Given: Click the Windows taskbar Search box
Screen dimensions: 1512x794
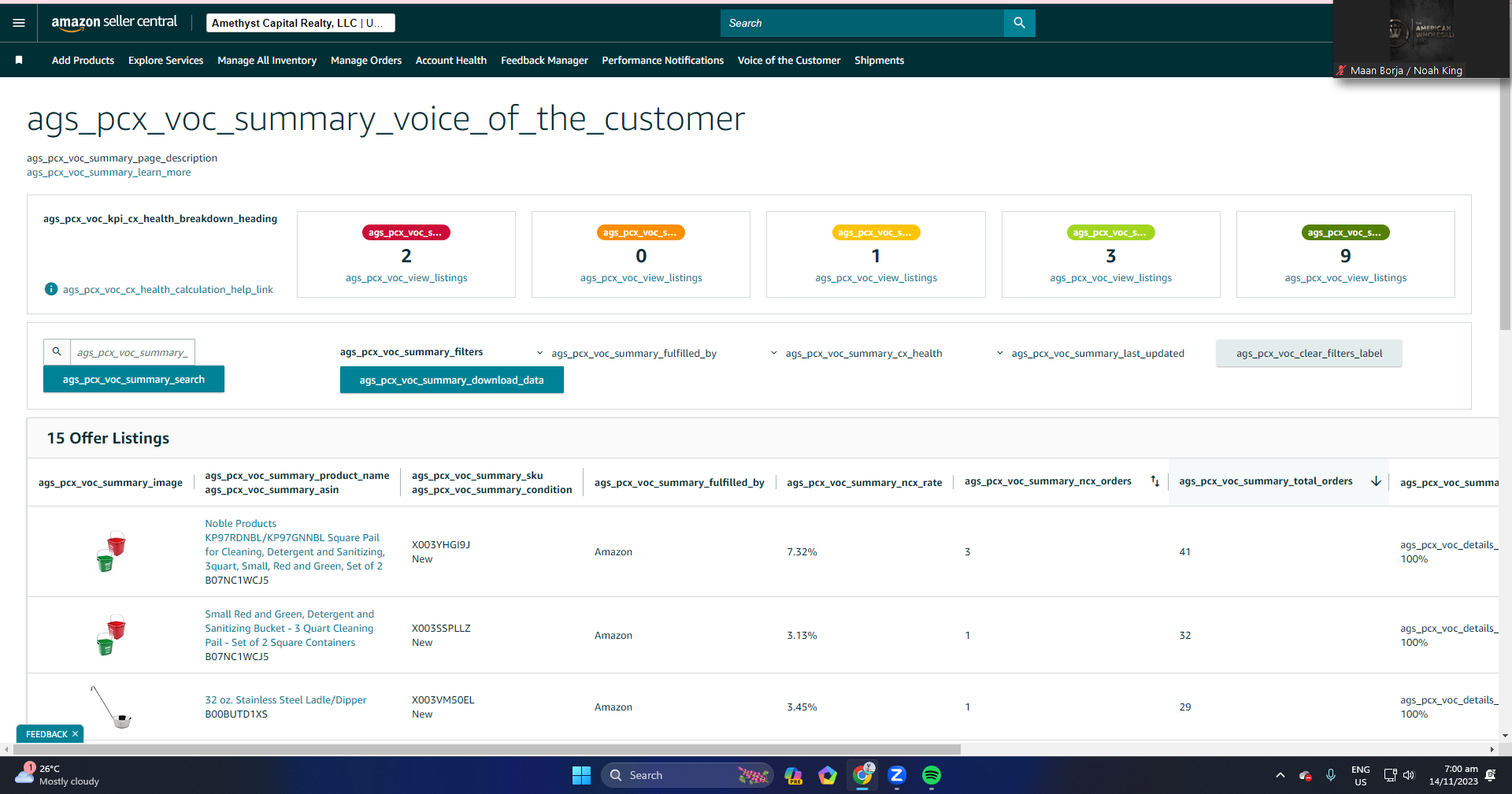Looking at the screenshot, I should [687, 775].
